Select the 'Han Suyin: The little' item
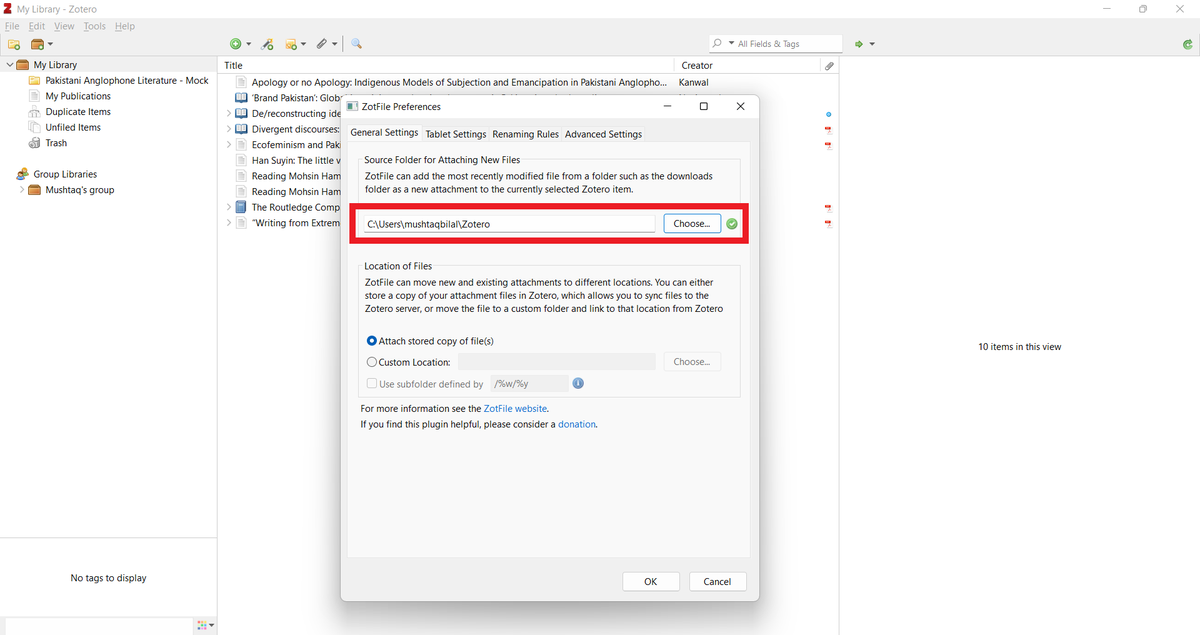This screenshot has width=1200, height=635. 296,160
